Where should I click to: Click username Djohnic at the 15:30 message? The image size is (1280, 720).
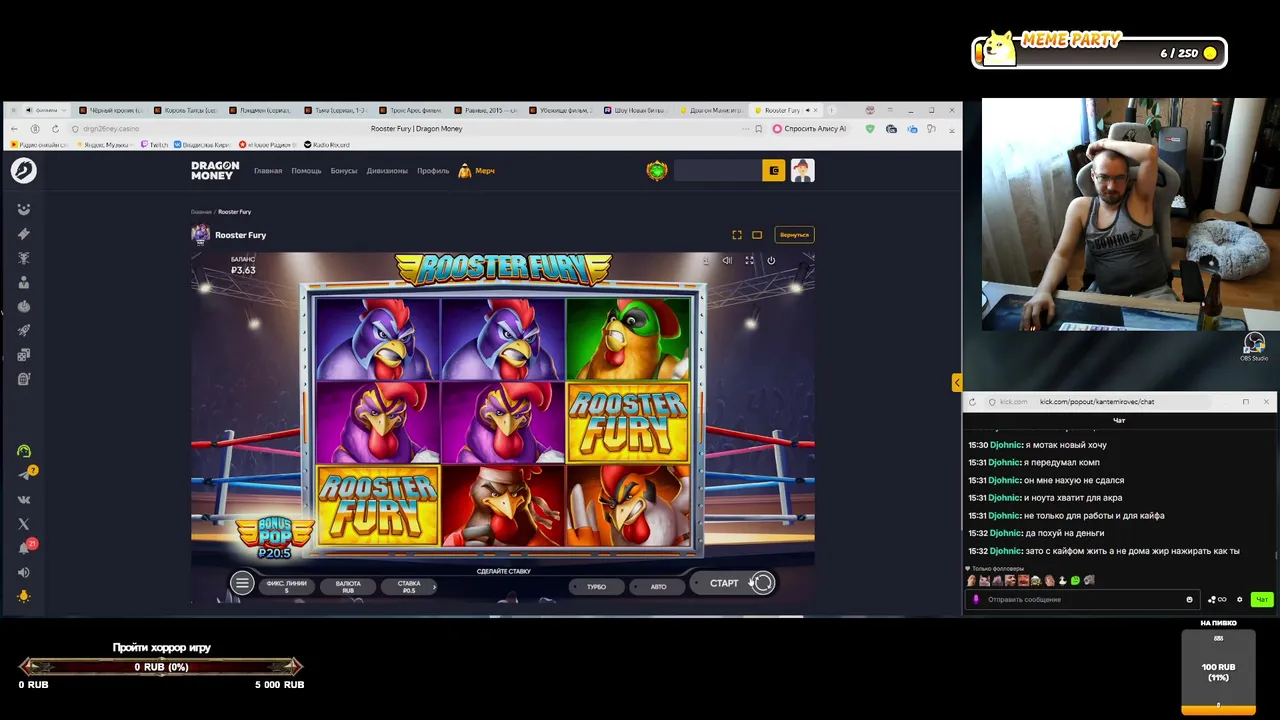tap(1005, 445)
